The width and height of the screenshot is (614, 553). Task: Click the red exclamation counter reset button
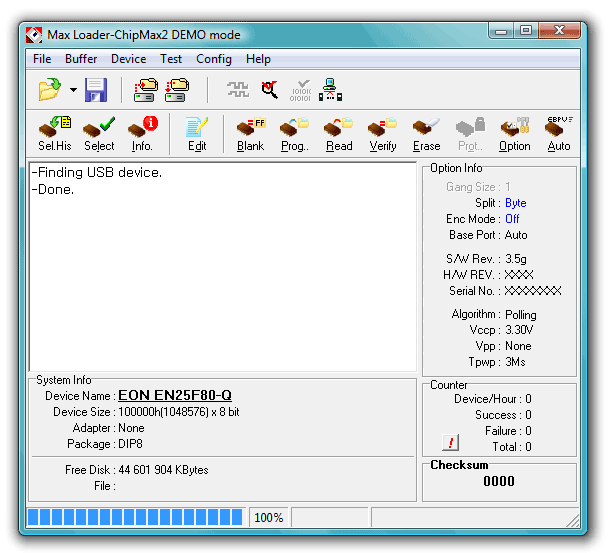pyautogui.click(x=450, y=443)
